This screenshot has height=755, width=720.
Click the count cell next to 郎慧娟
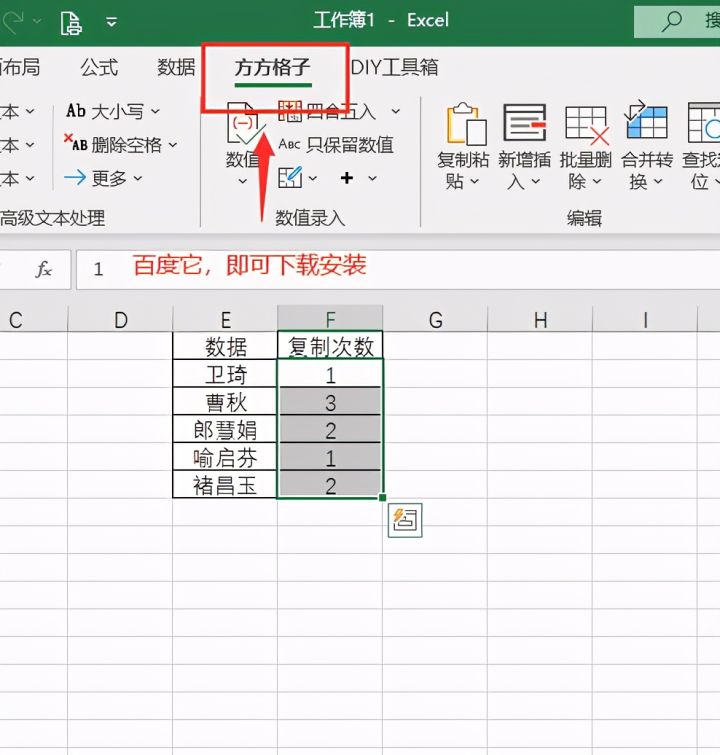click(x=330, y=430)
